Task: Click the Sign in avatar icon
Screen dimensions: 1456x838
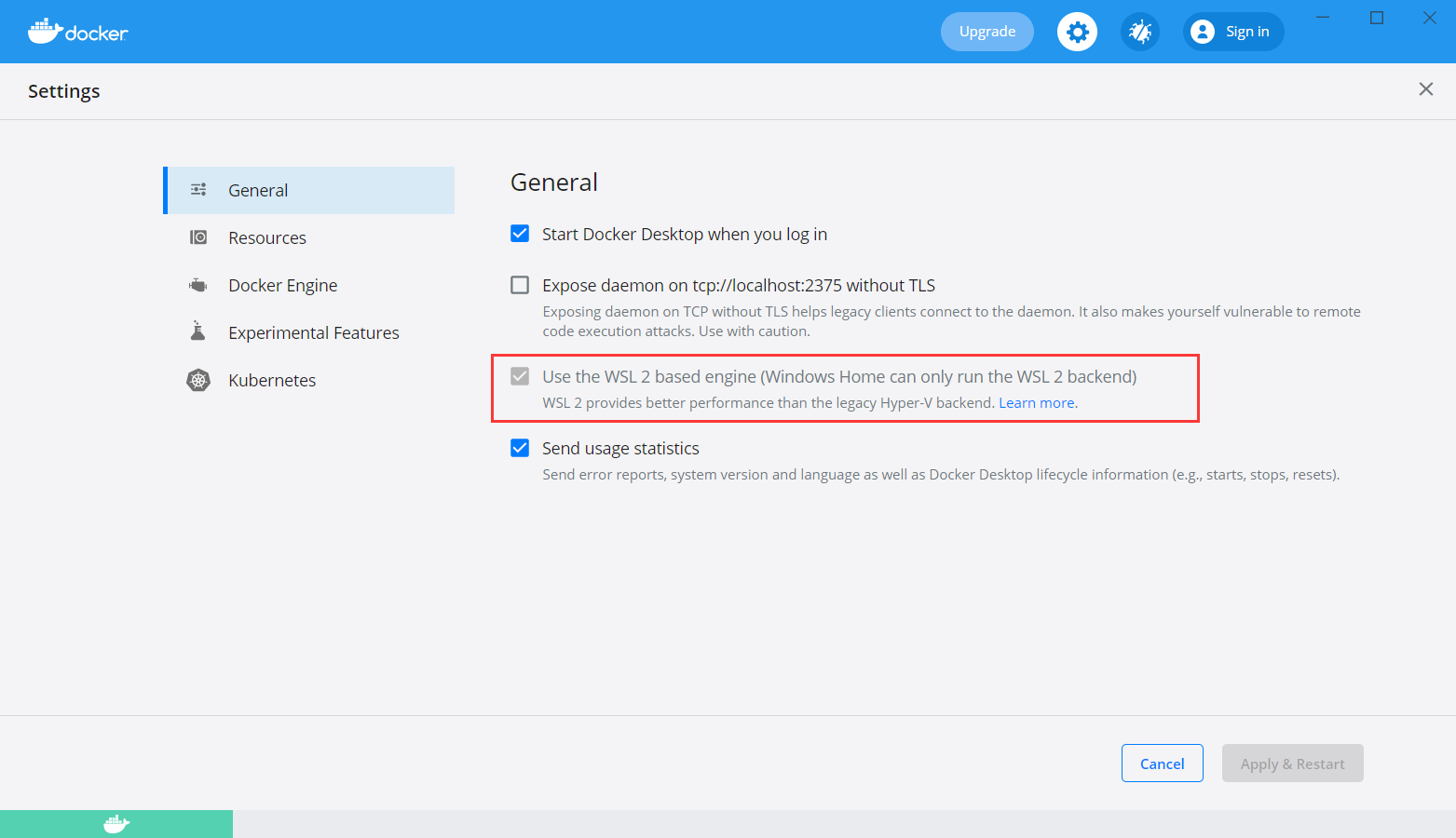Action: tap(1203, 31)
